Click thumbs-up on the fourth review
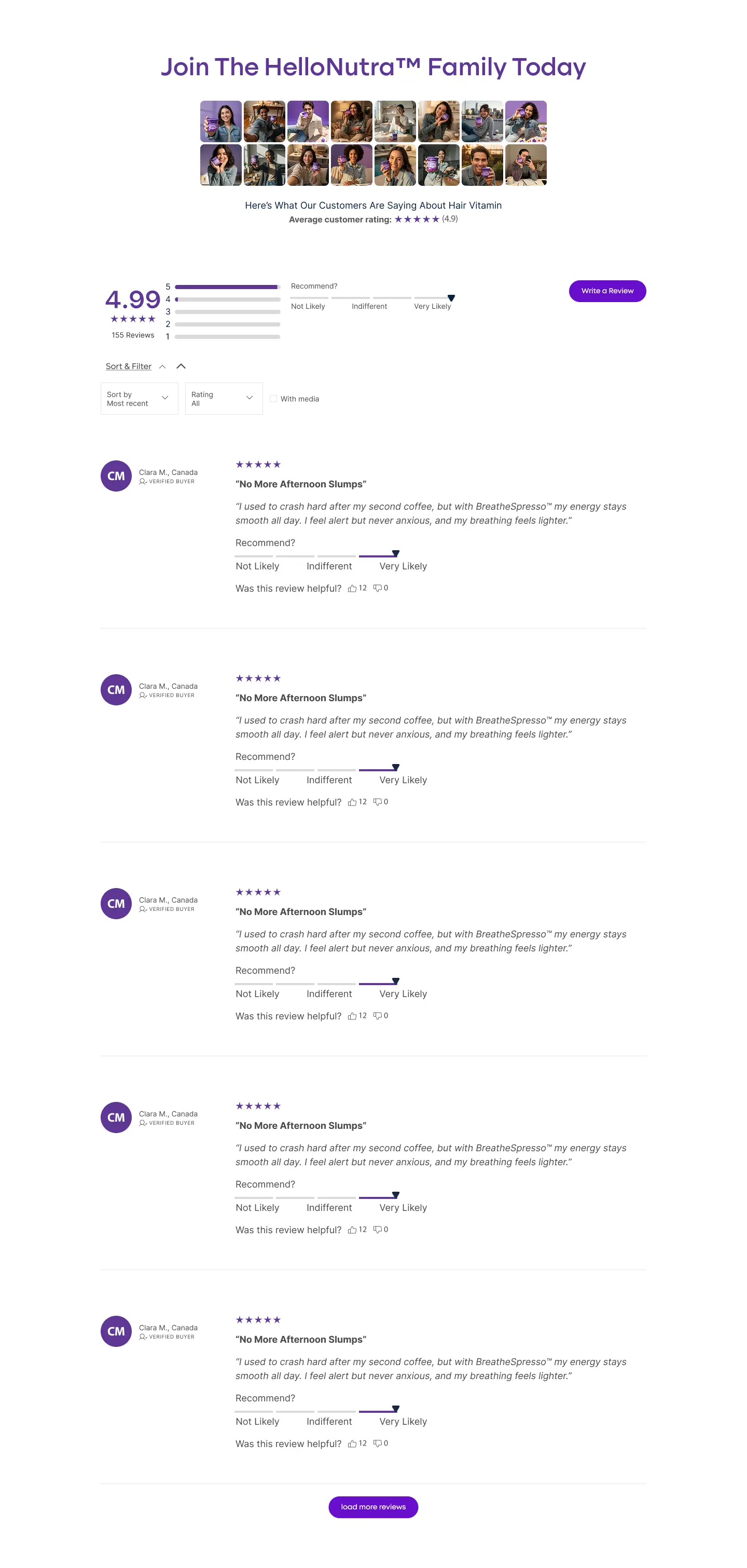Image resolution: width=747 pixels, height=1568 pixels. click(352, 1230)
